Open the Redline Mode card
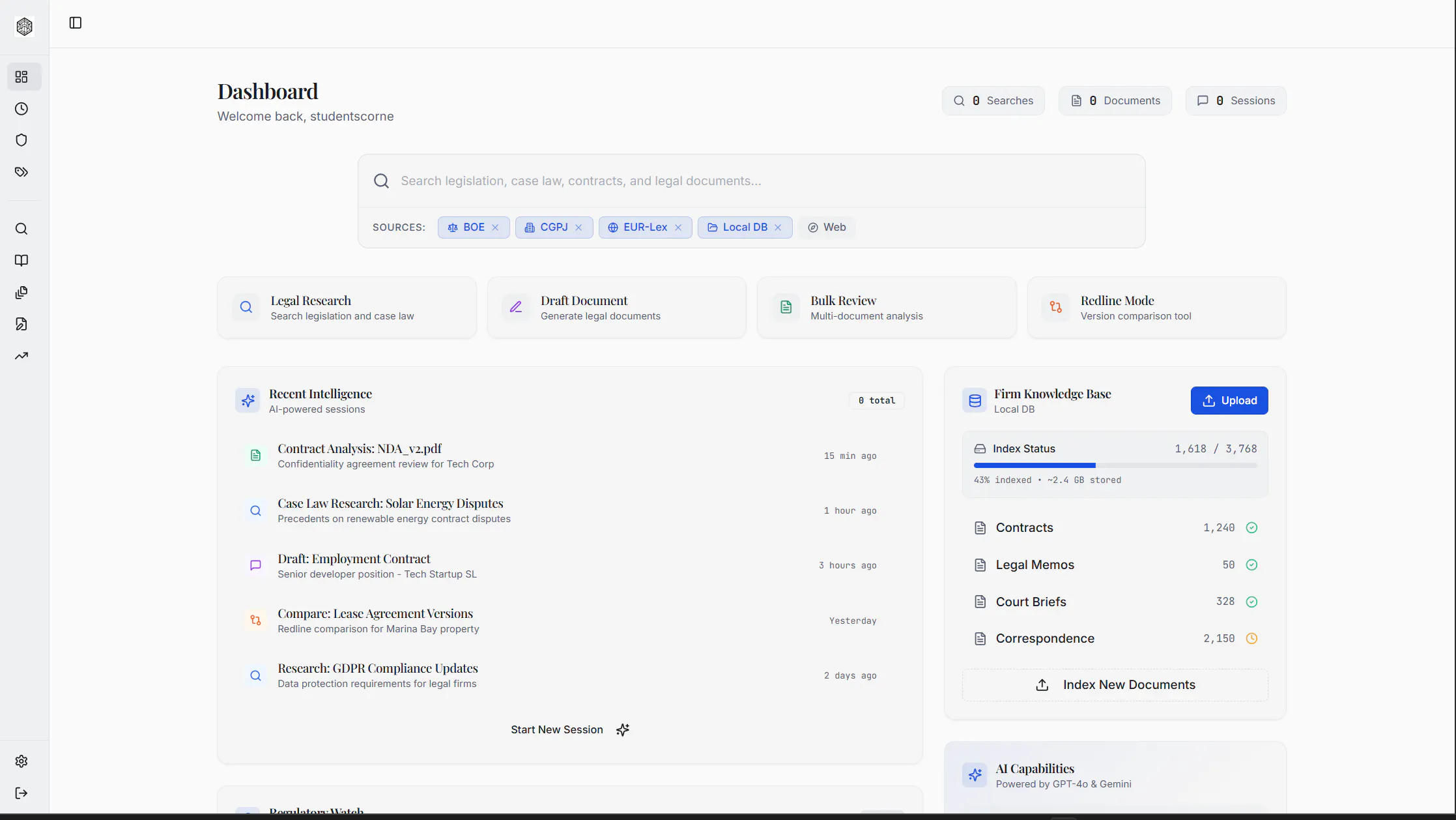Viewport: 1456px width, 820px height. pyautogui.click(x=1157, y=308)
